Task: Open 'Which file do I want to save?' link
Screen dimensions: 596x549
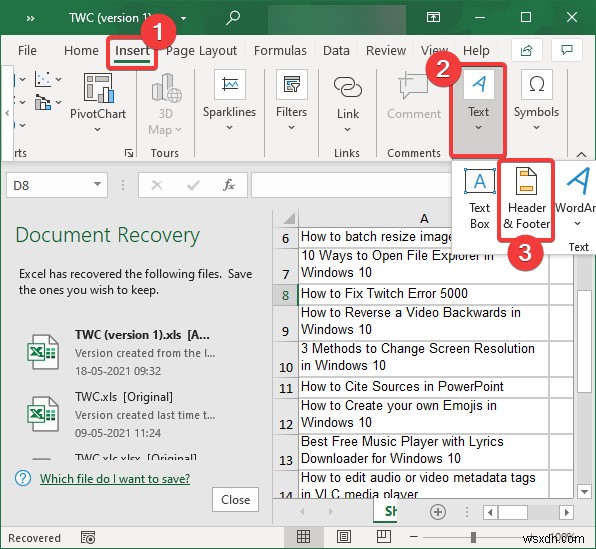Action: tap(115, 479)
